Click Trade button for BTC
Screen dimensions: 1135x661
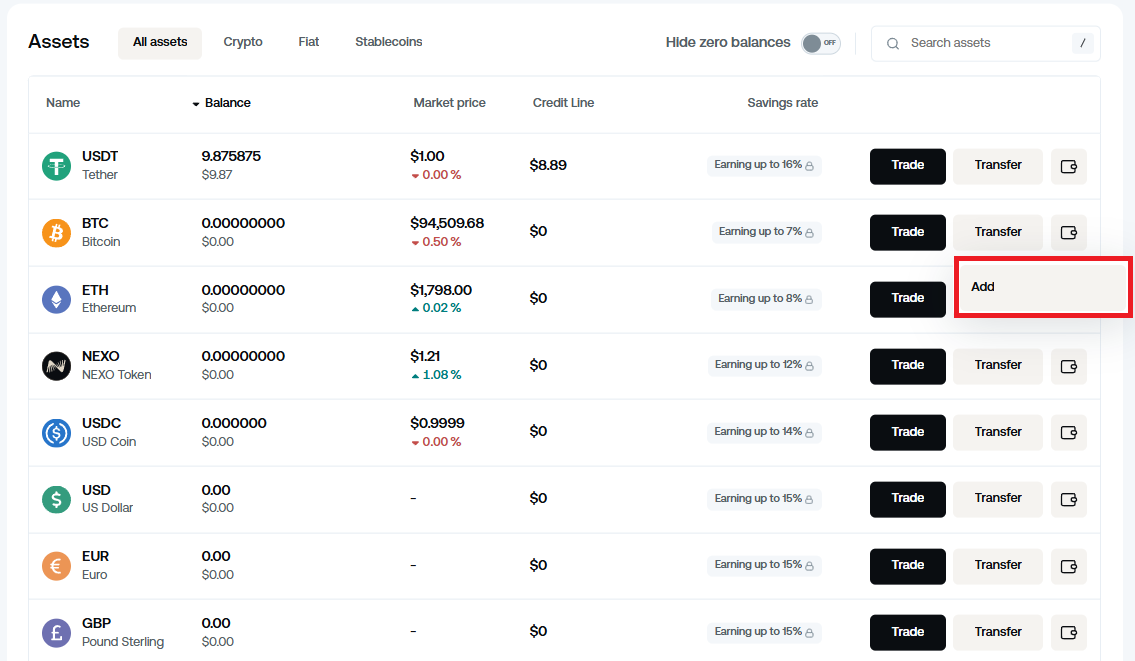pyautogui.click(x=908, y=232)
